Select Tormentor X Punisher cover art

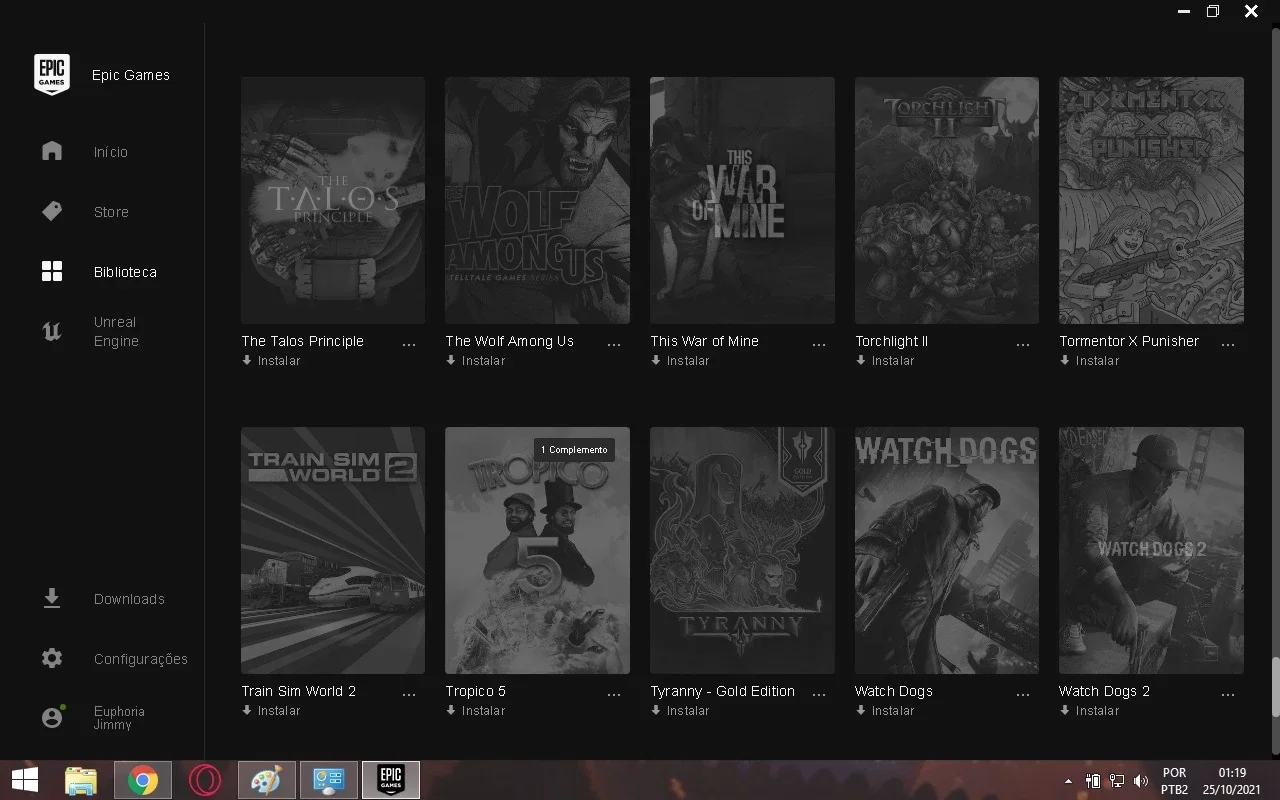[1151, 200]
